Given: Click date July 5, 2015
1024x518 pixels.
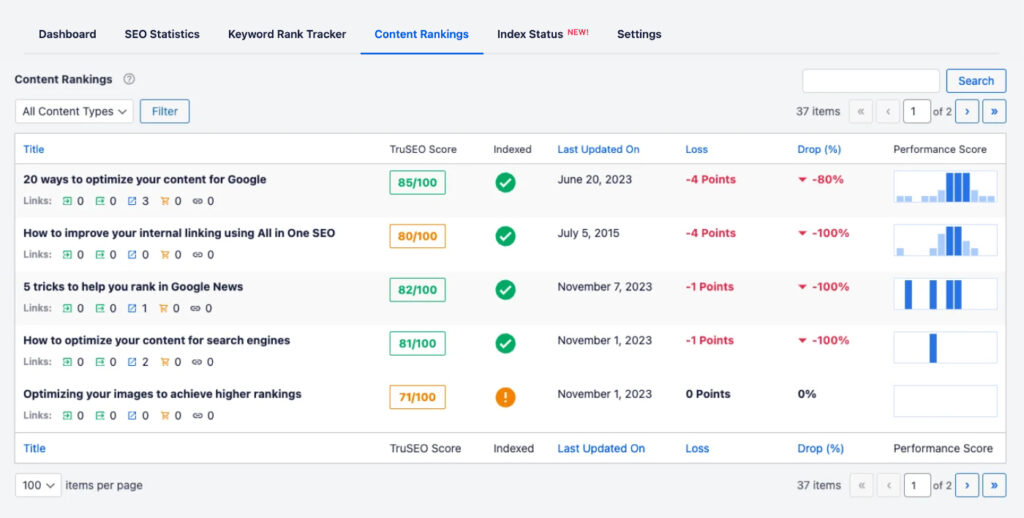Looking at the screenshot, I should 588,233.
